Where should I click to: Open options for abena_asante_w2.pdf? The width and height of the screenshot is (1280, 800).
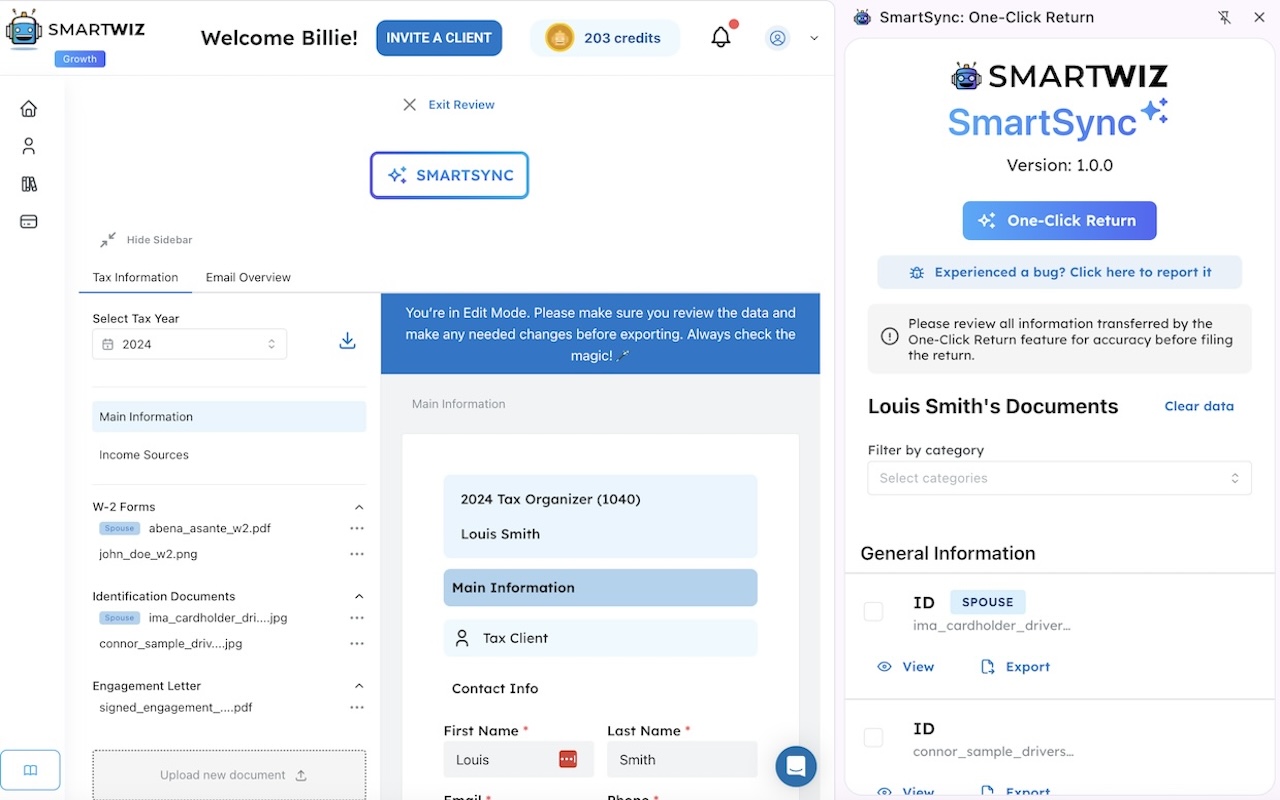click(x=357, y=528)
